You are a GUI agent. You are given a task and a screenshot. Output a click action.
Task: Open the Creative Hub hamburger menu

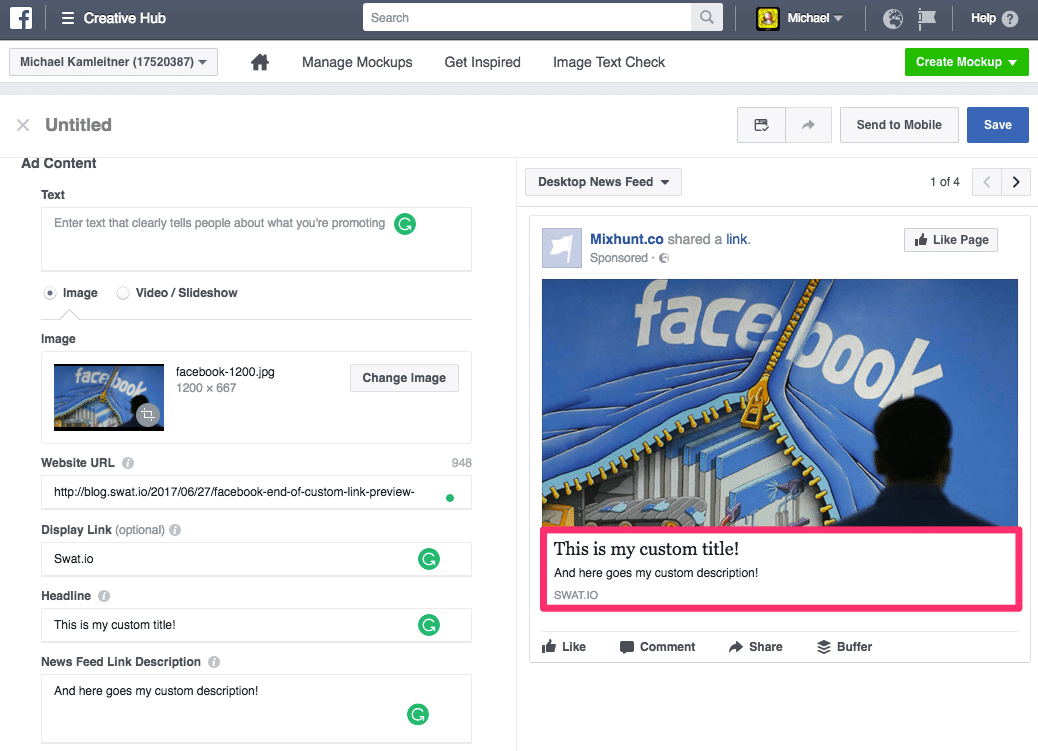point(68,18)
